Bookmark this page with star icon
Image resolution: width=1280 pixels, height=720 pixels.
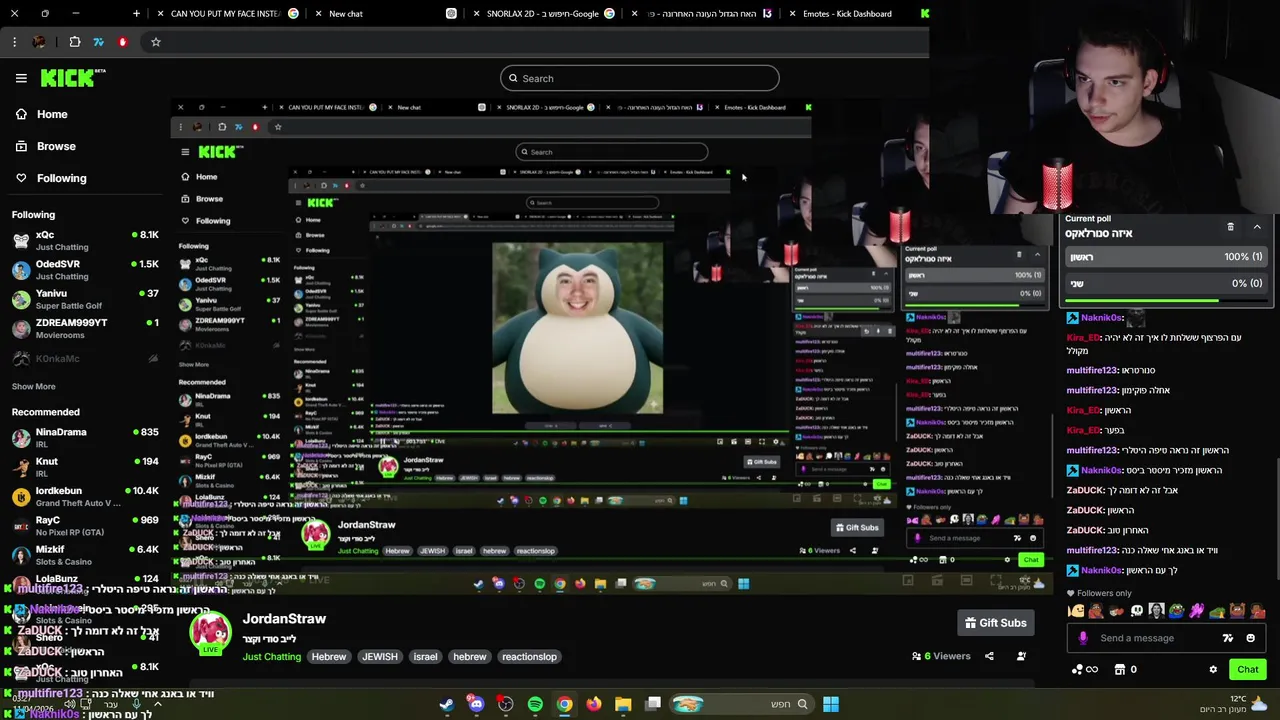(x=155, y=42)
